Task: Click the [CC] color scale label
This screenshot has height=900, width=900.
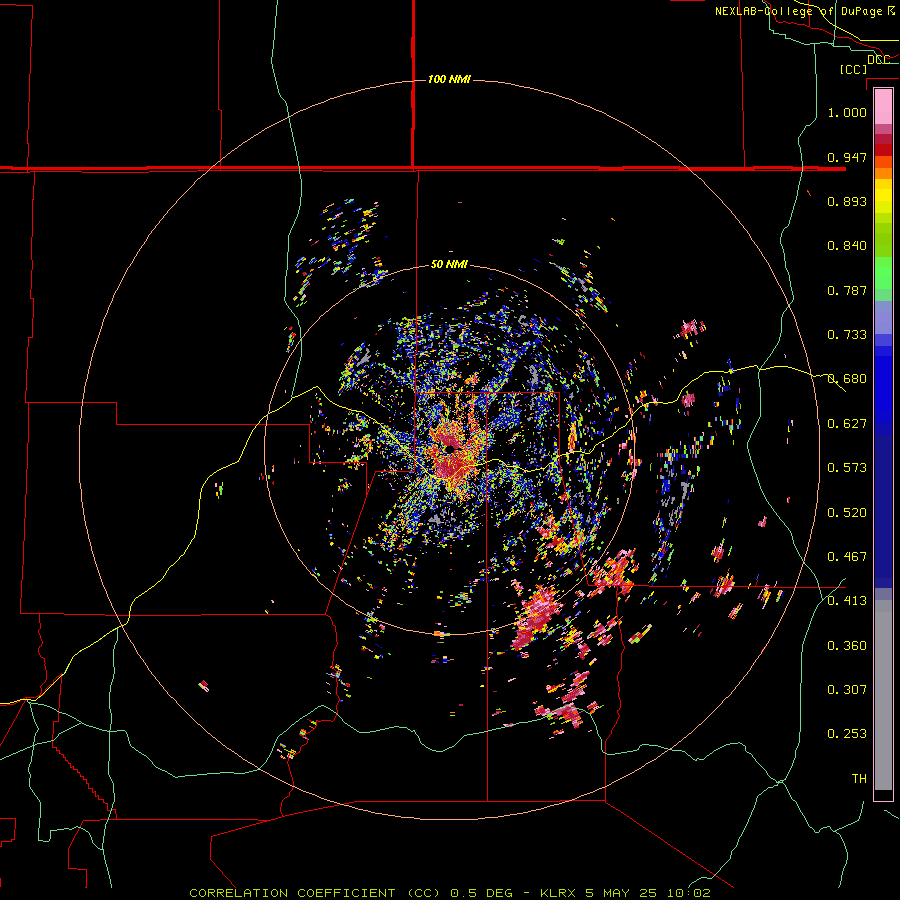Action: point(853,69)
